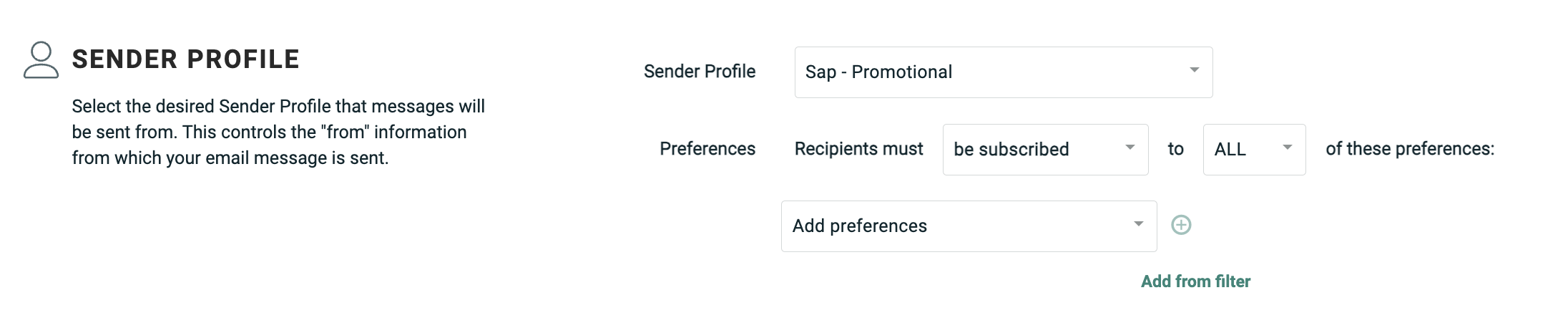Click the arrow on the Sender Profile dropdown
Image resolution: width=1568 pixels, height=328 pixels.
[1194, 70]
